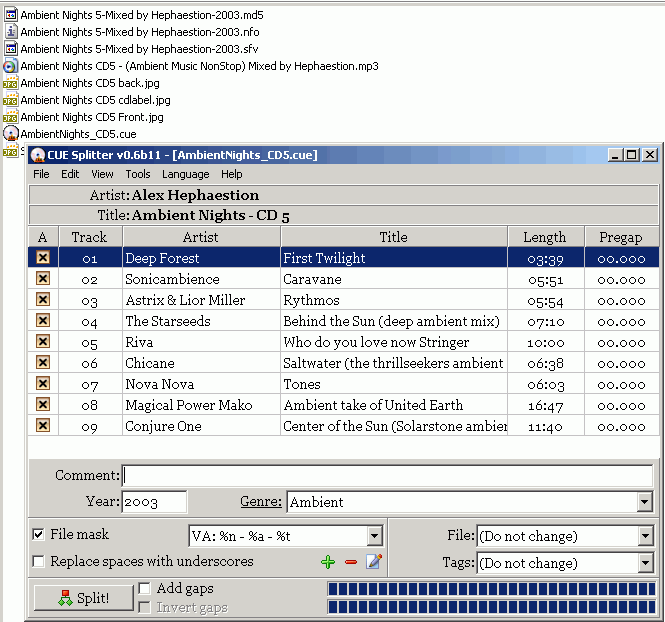Select the Caravane track title cell

click(x=394, y=279)
